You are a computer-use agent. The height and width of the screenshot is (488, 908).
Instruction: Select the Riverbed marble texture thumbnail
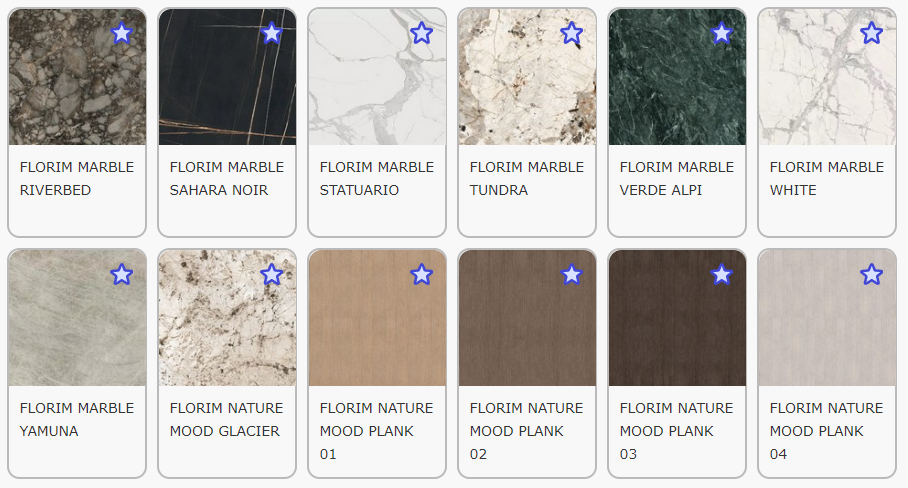tap(77, 77)
